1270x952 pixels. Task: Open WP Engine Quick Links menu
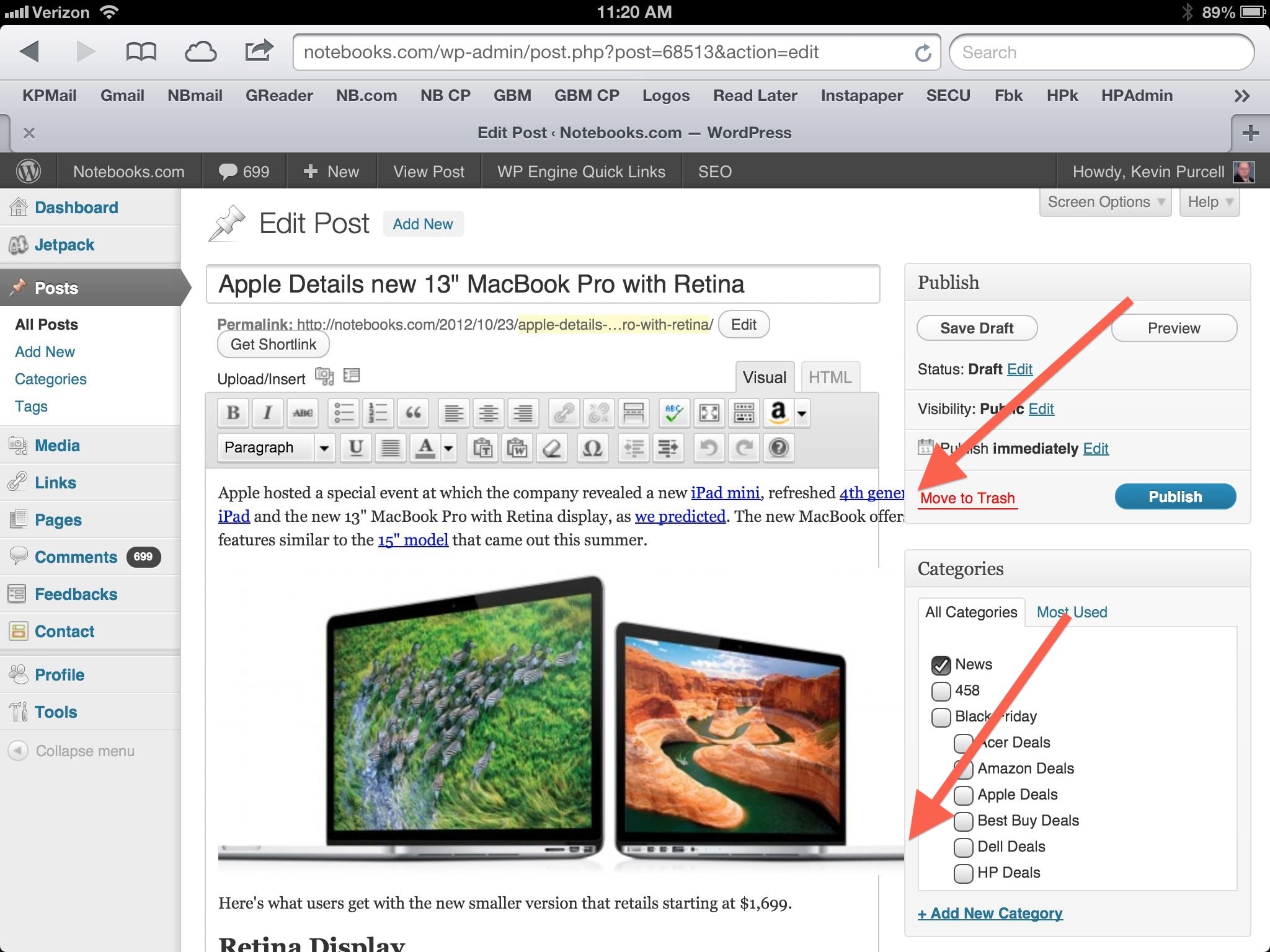(581, 172)
